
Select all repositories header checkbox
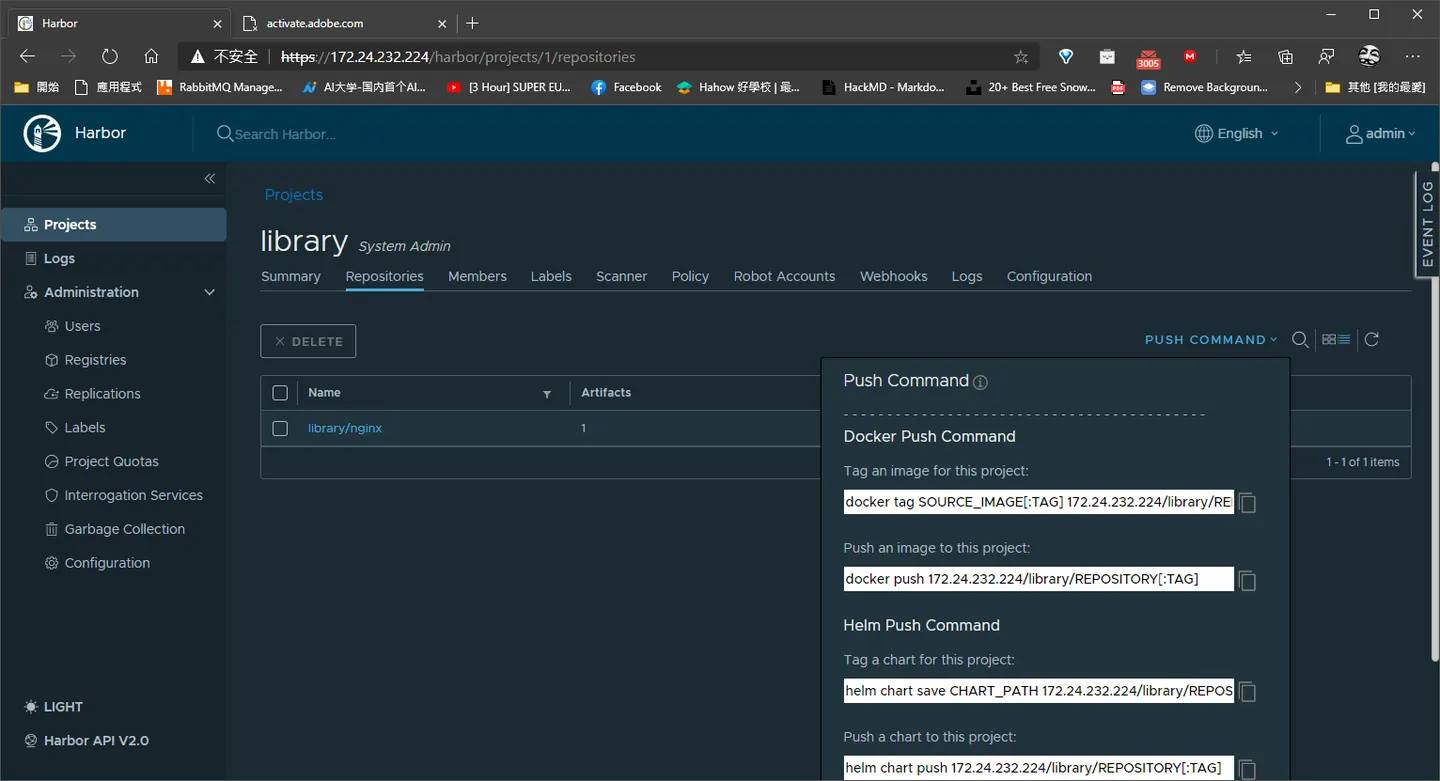280,393
